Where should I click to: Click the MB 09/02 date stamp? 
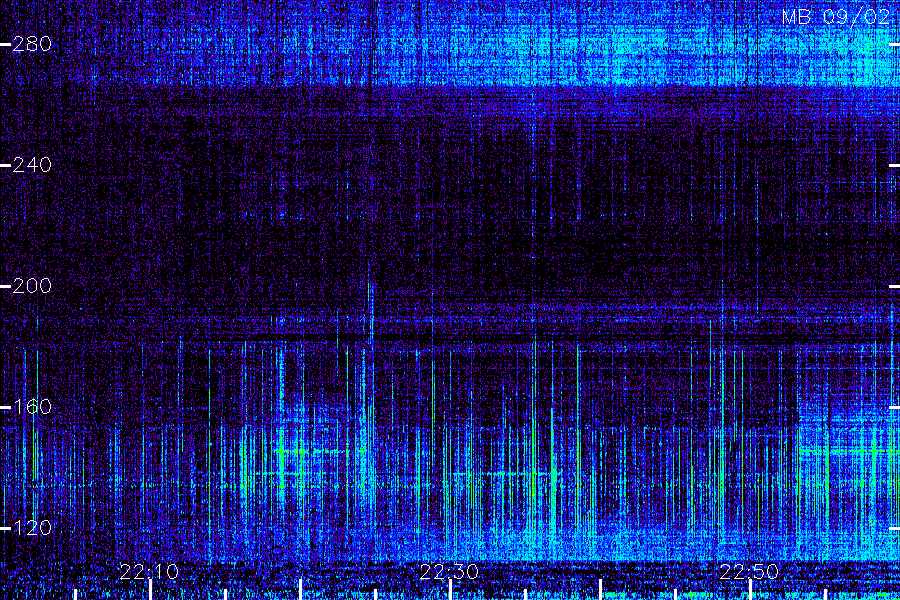point(836,17)
